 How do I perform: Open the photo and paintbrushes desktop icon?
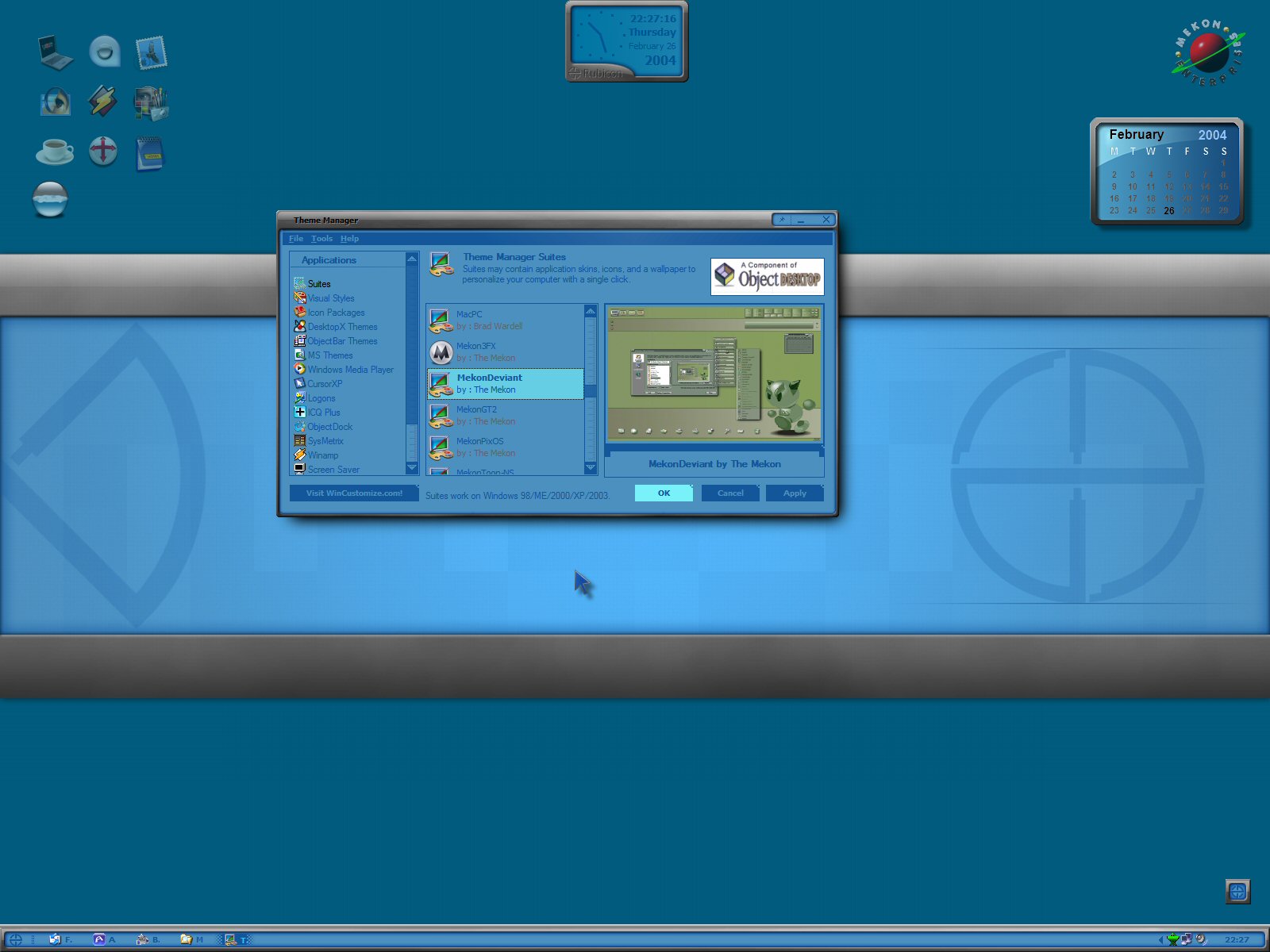pyautogui.click(x=152, y=103)
